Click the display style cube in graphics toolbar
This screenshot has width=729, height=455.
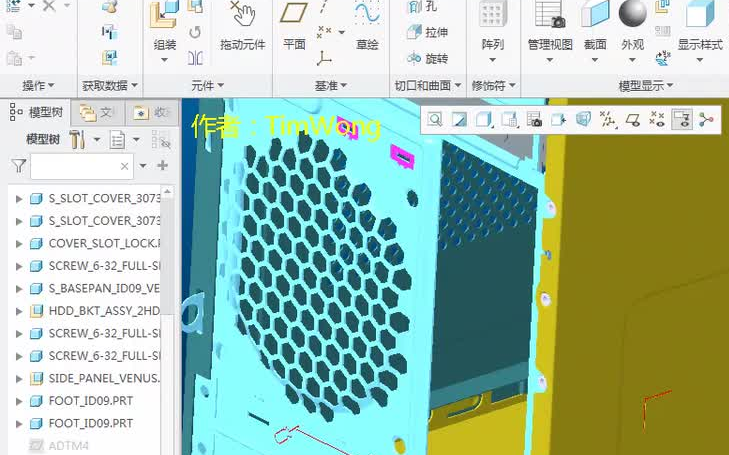pos(484,120)
